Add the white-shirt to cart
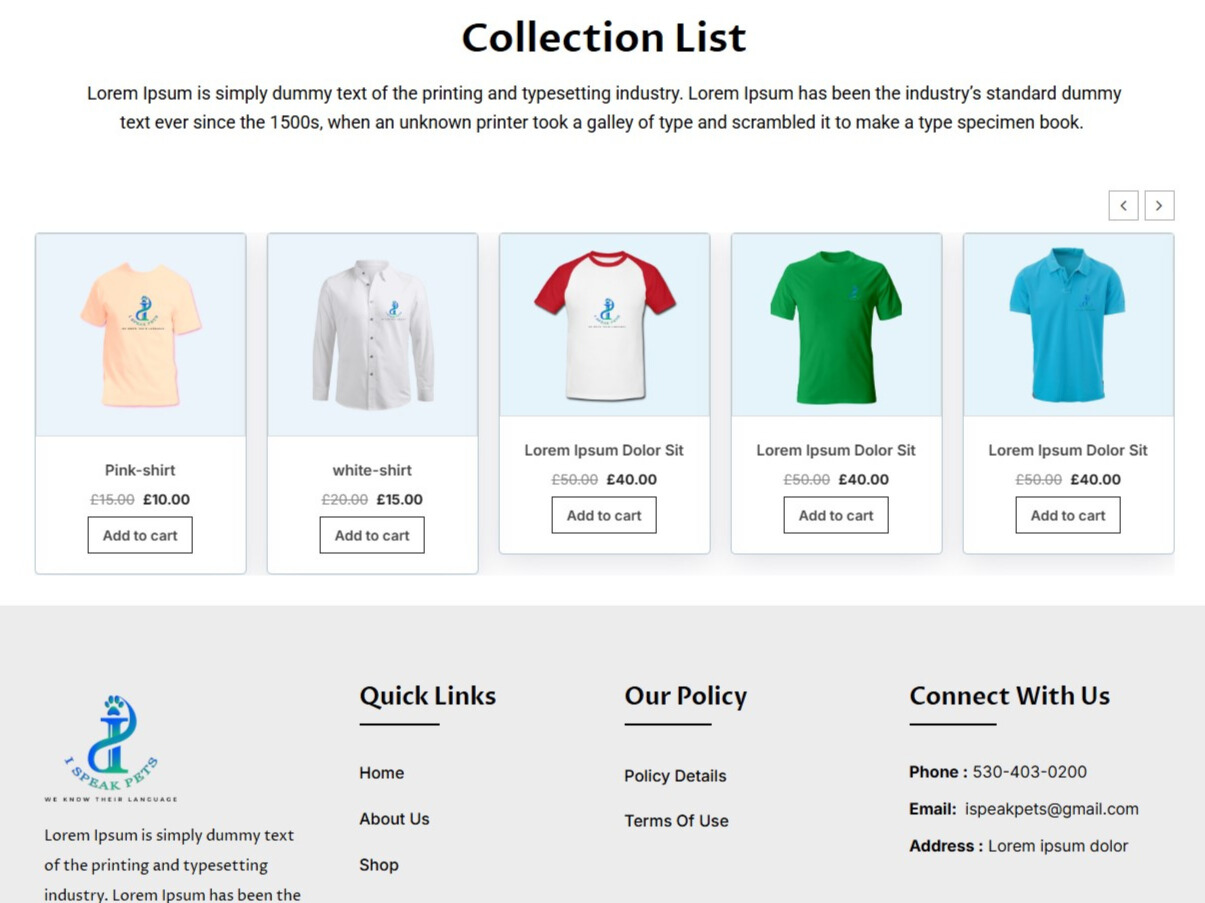Viewport: 1205px width, 903px height. (x=372, y=535)
